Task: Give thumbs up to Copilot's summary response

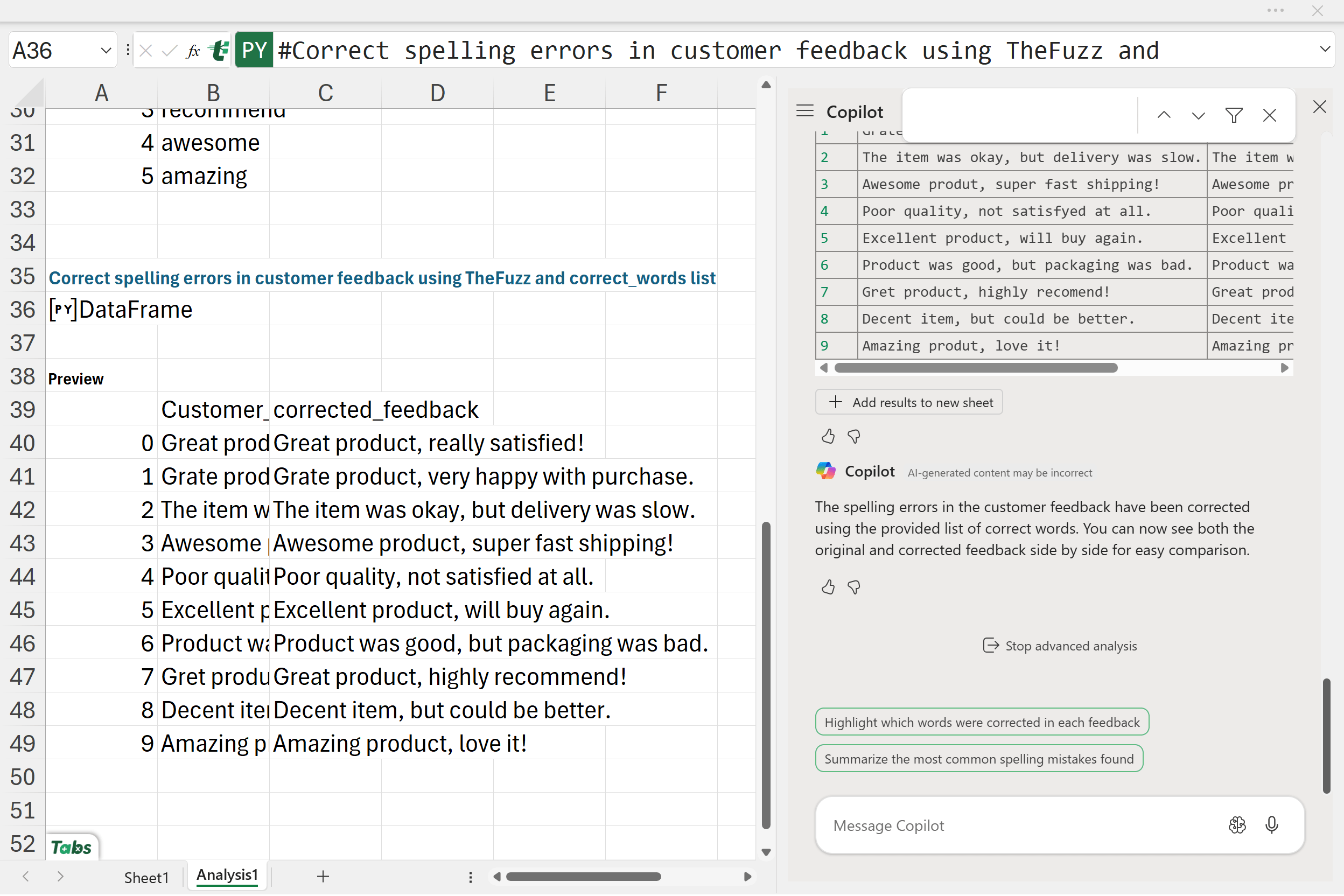Action: (828, 587)
